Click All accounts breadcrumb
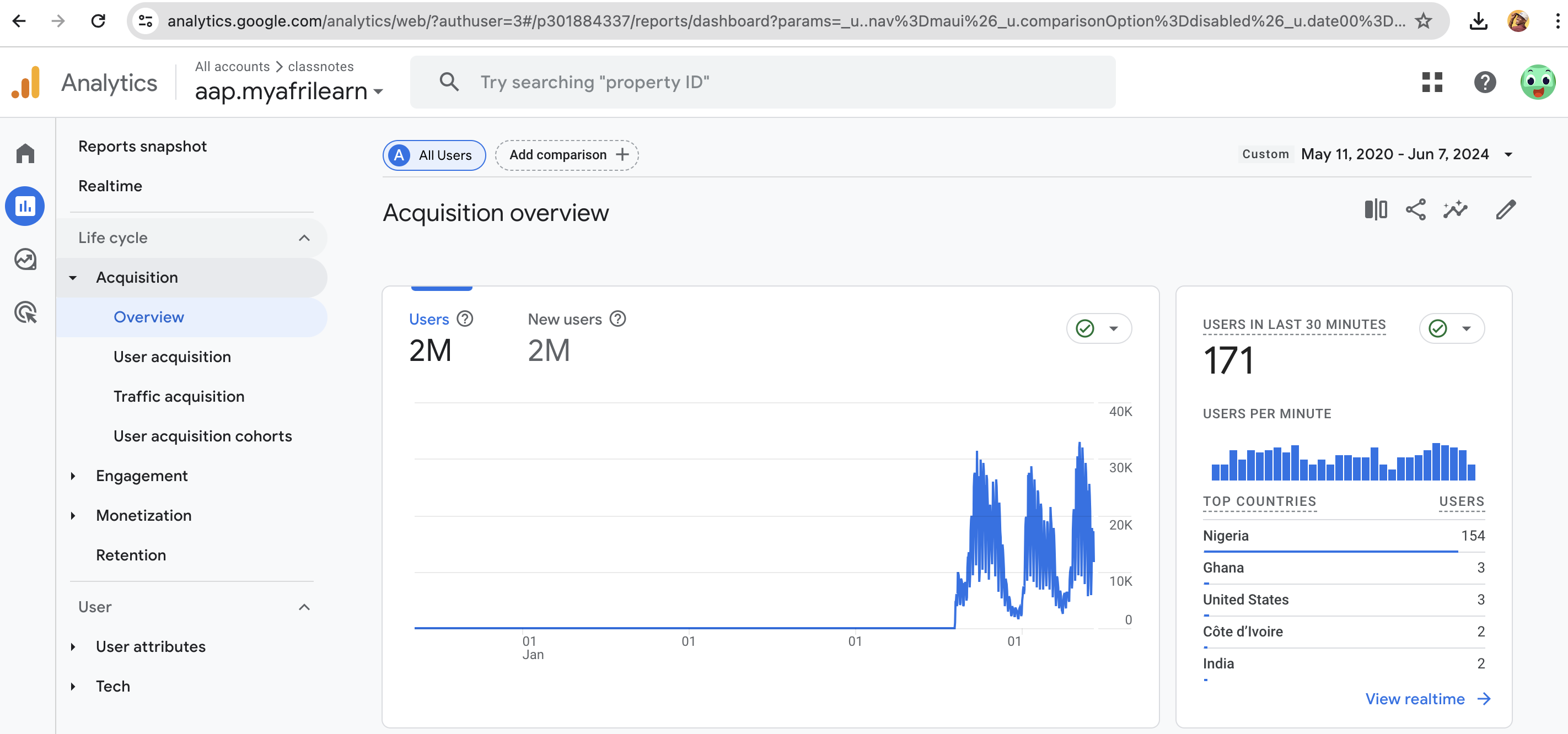Screen dimensions: 1568x734 pos(232,66)
